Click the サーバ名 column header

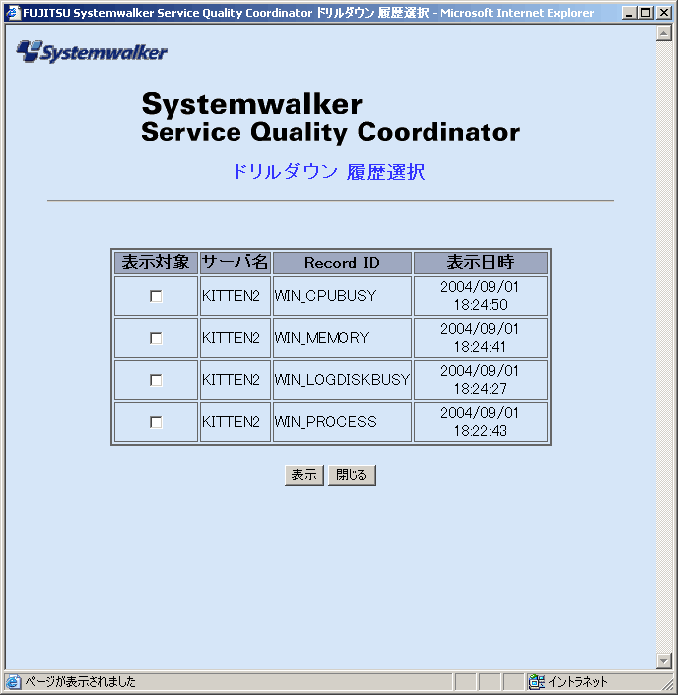pos(235,262)
